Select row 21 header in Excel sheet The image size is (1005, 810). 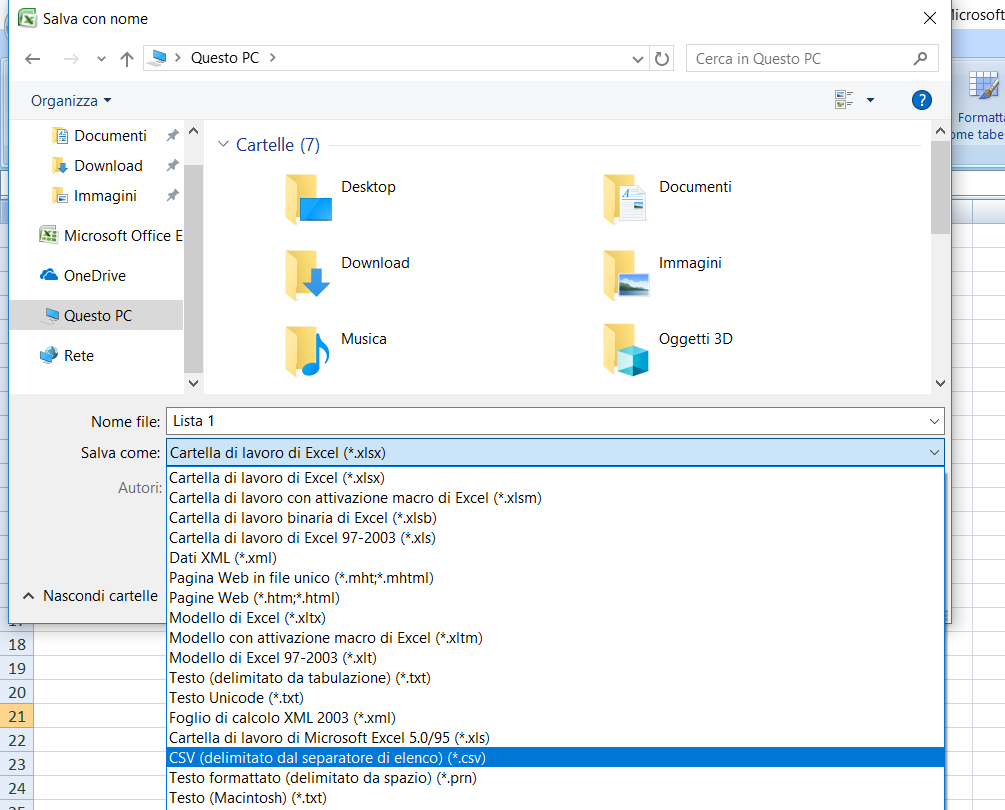[17, 716]
